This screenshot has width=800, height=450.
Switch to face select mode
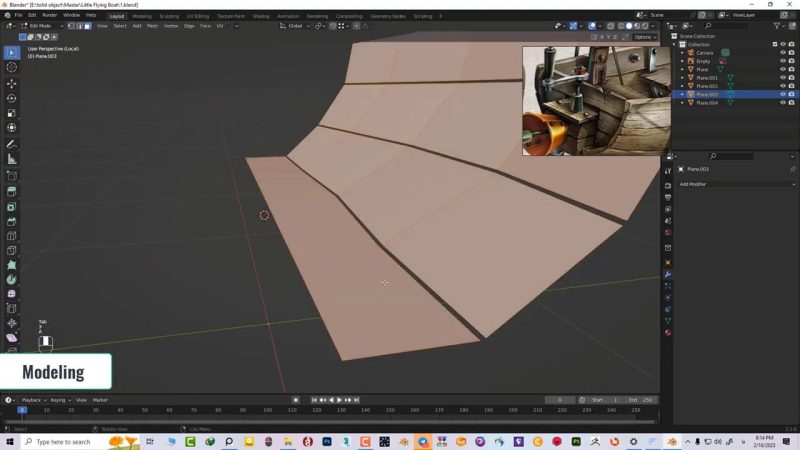pyautogui.click(x=87, y=26)
